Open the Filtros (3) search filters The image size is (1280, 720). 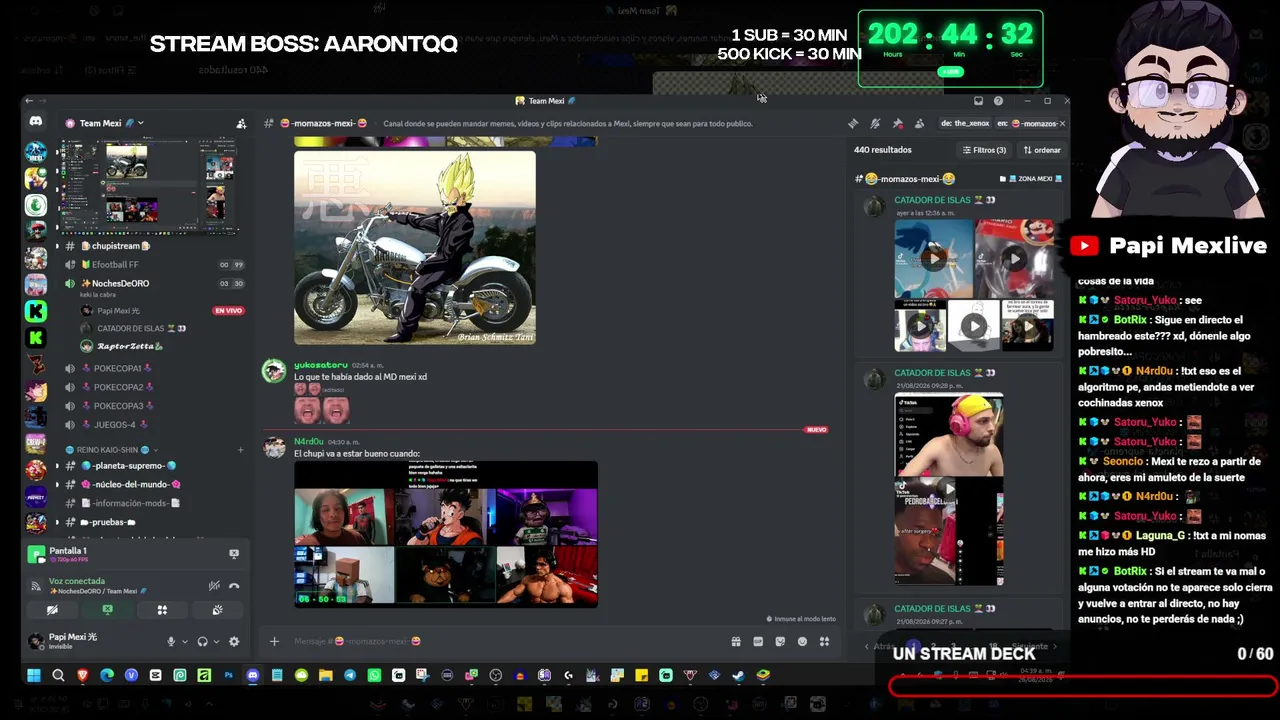pyautogui.click(x=984, y=150)
